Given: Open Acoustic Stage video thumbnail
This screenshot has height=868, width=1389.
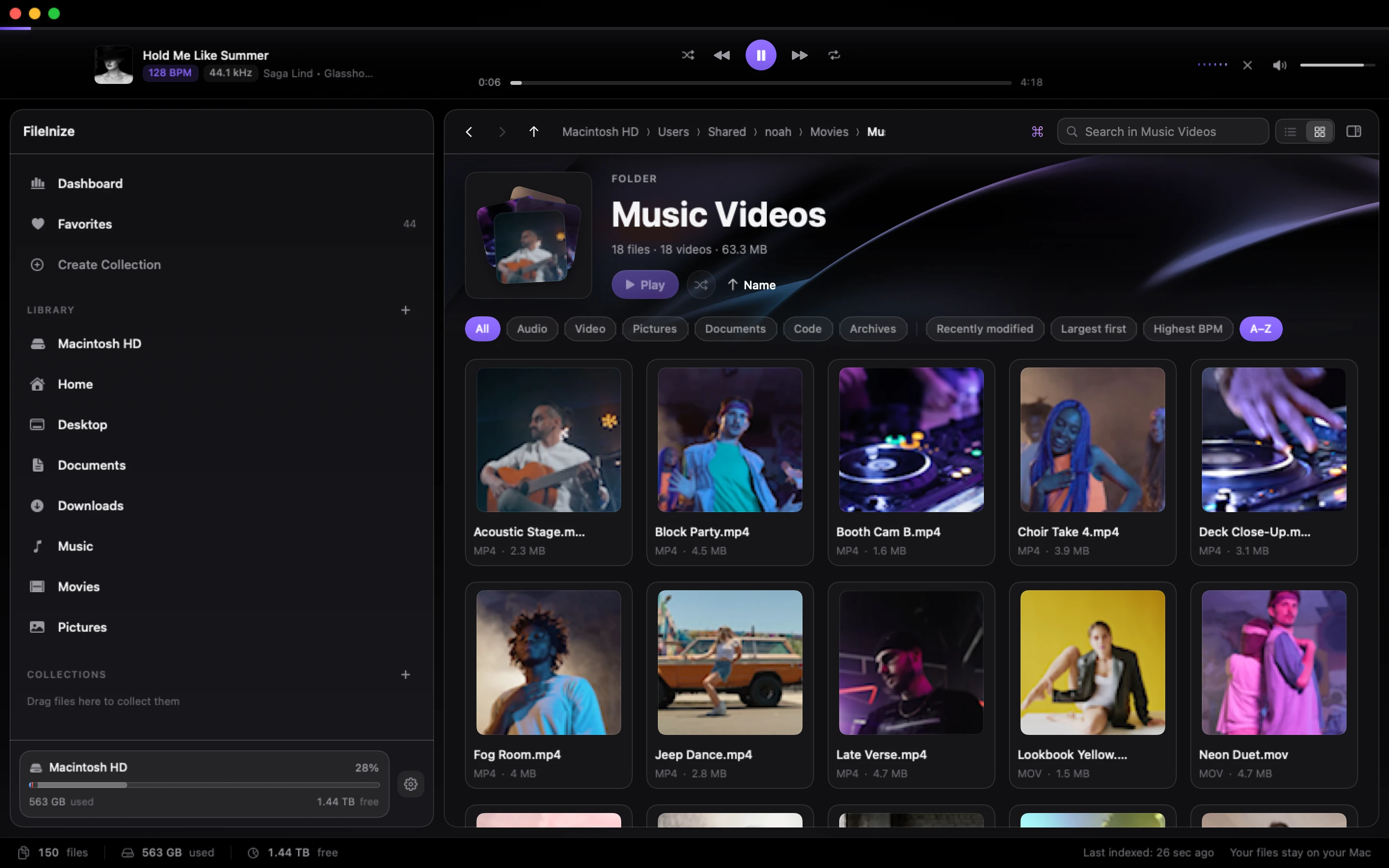Looking at the screenshot, I should (549, 440).
